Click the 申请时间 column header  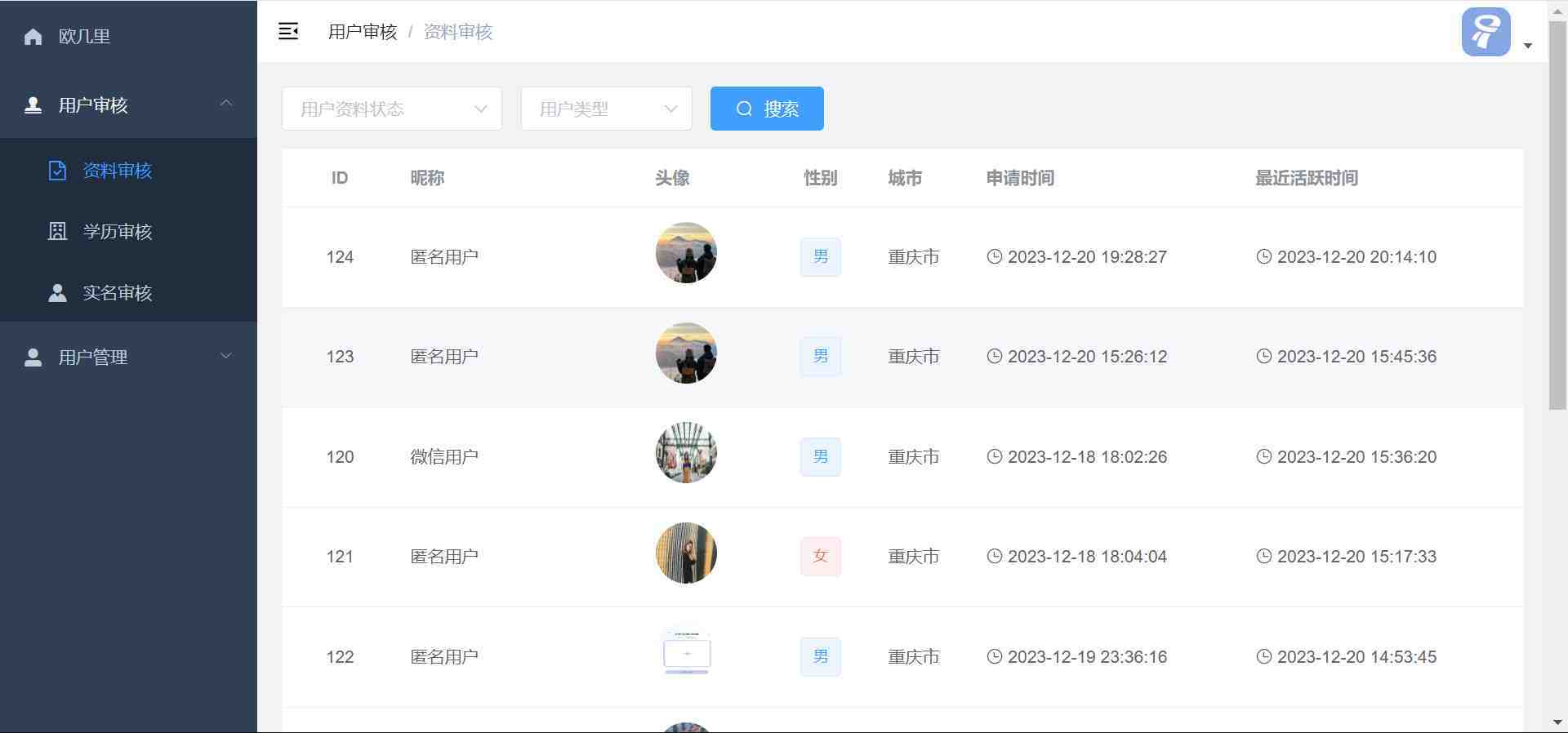(1020, 178)
